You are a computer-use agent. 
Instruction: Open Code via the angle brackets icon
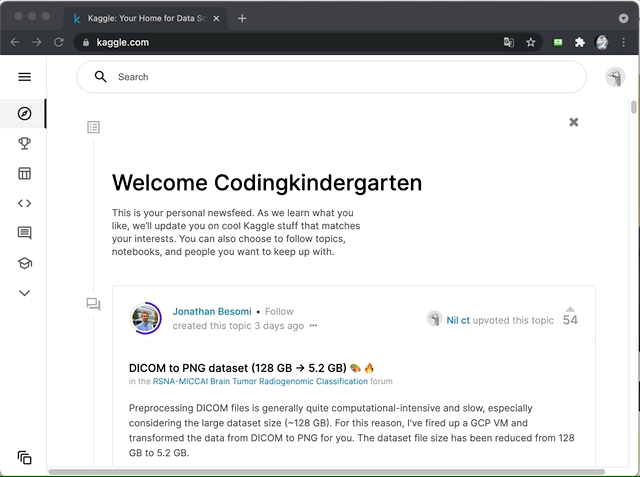pos(24,203)
